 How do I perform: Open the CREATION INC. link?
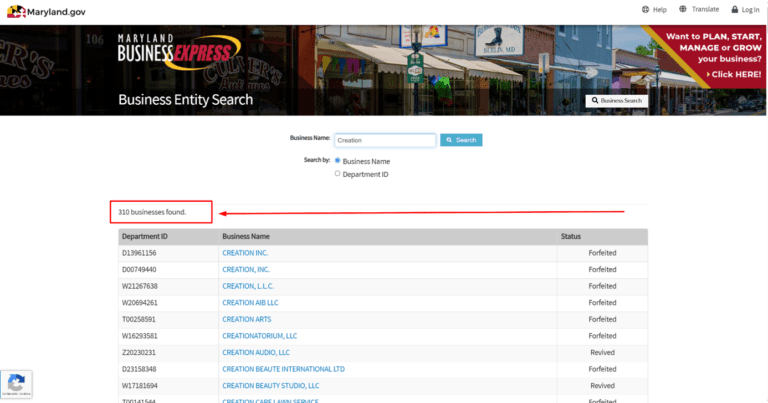[245, 253]
